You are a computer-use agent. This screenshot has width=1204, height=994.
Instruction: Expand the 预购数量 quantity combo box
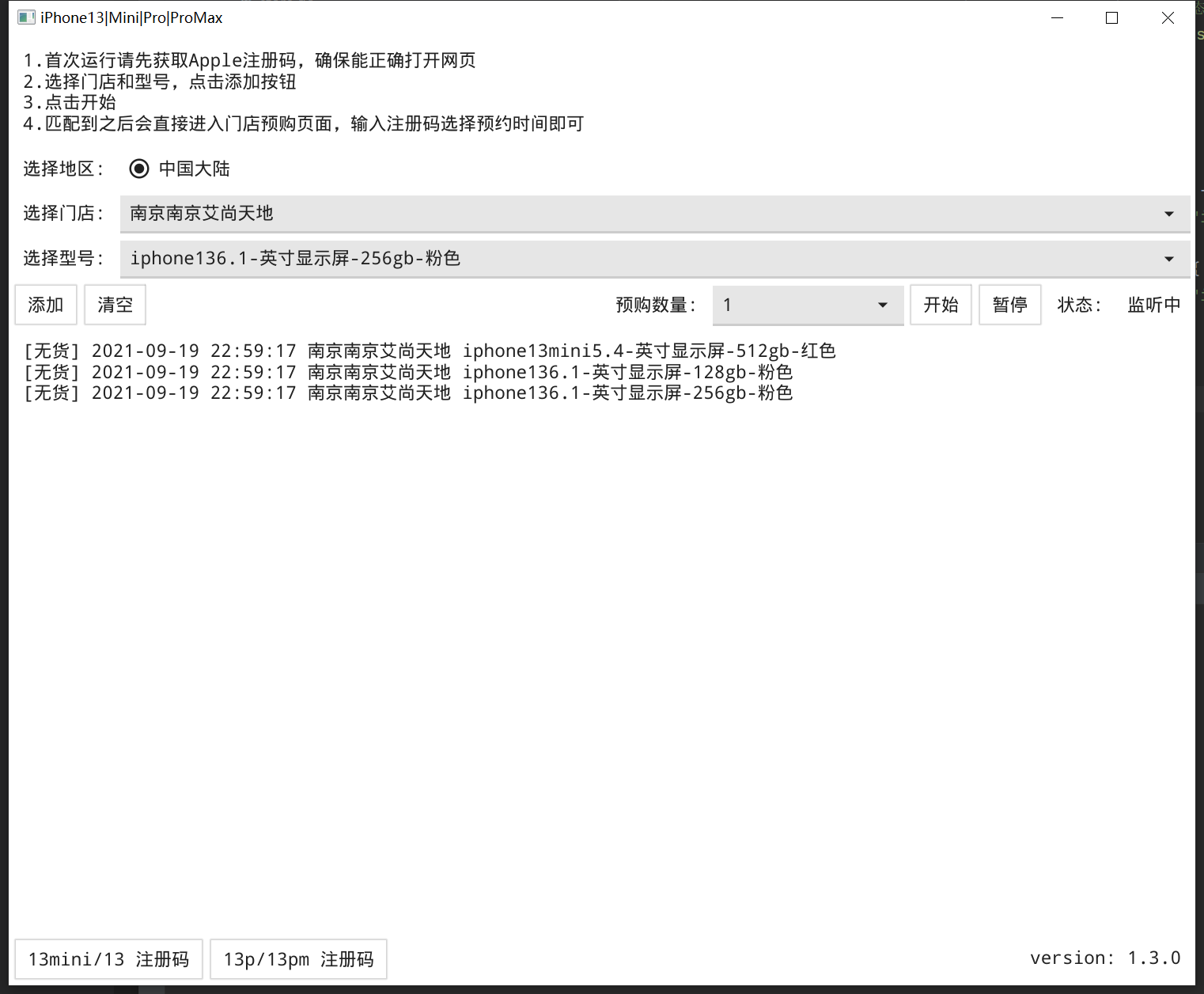point(808,305)
